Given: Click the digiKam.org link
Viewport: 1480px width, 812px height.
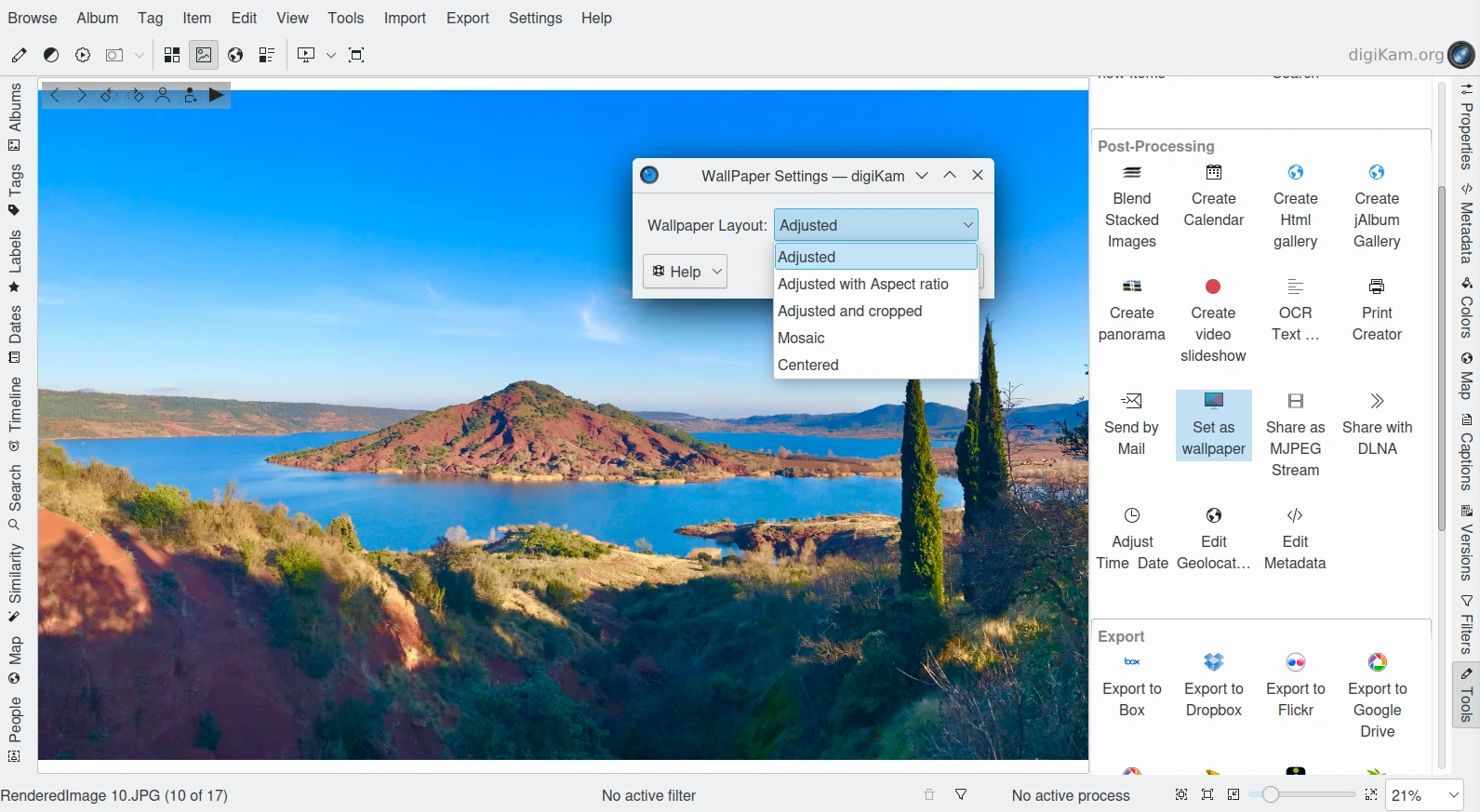Looking at the screenshot, I should (1395, 55).
